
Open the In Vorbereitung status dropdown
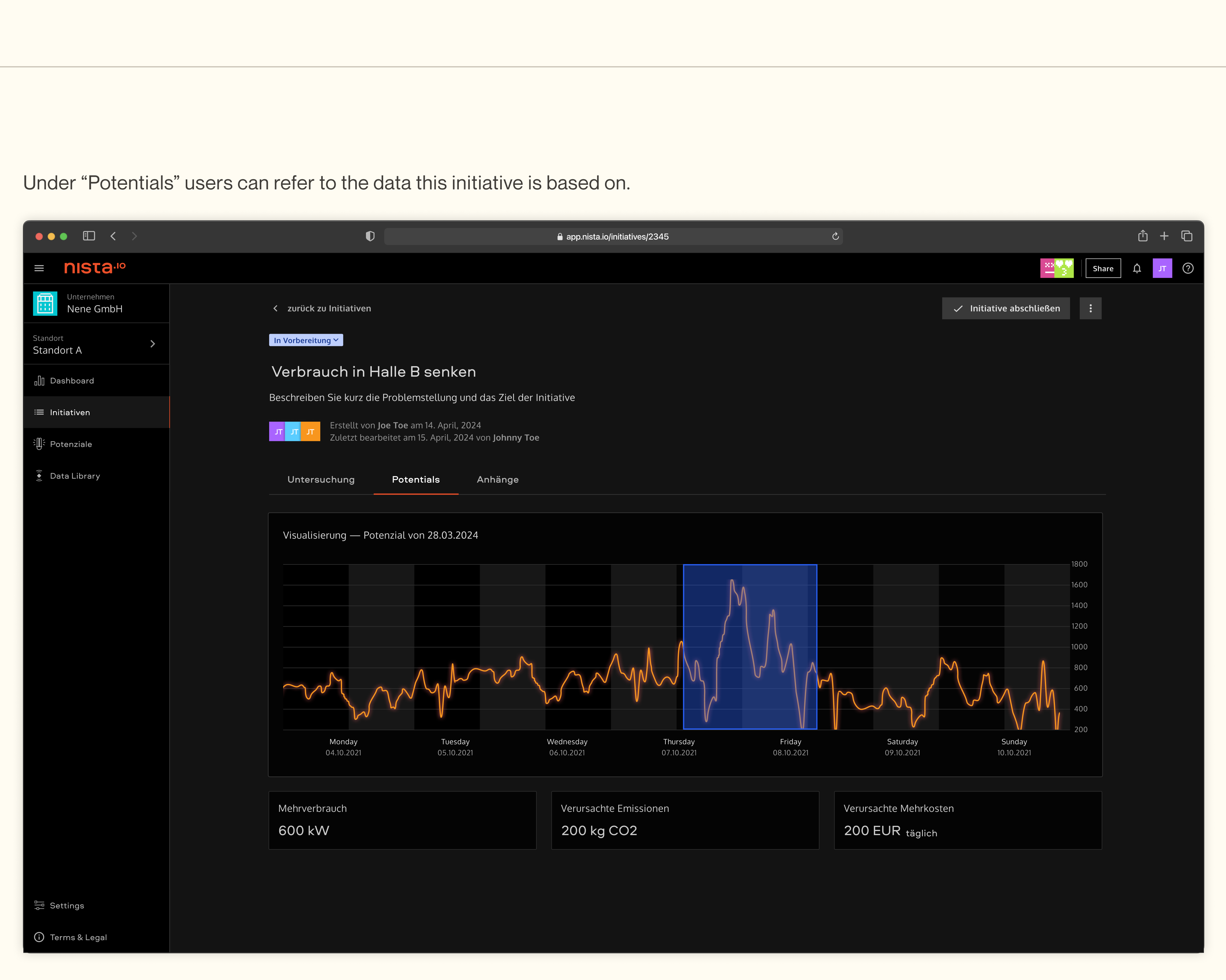click(306, 340)
